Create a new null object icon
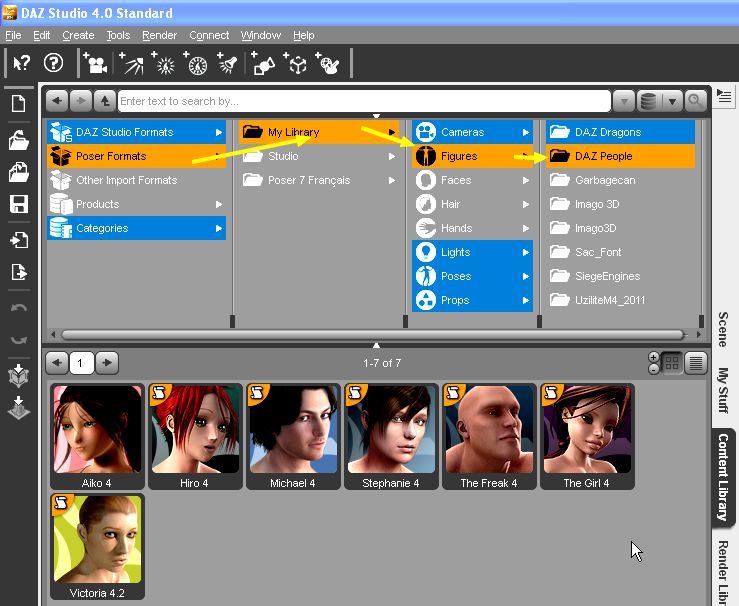The image size is (739, 606). point(295,63)
